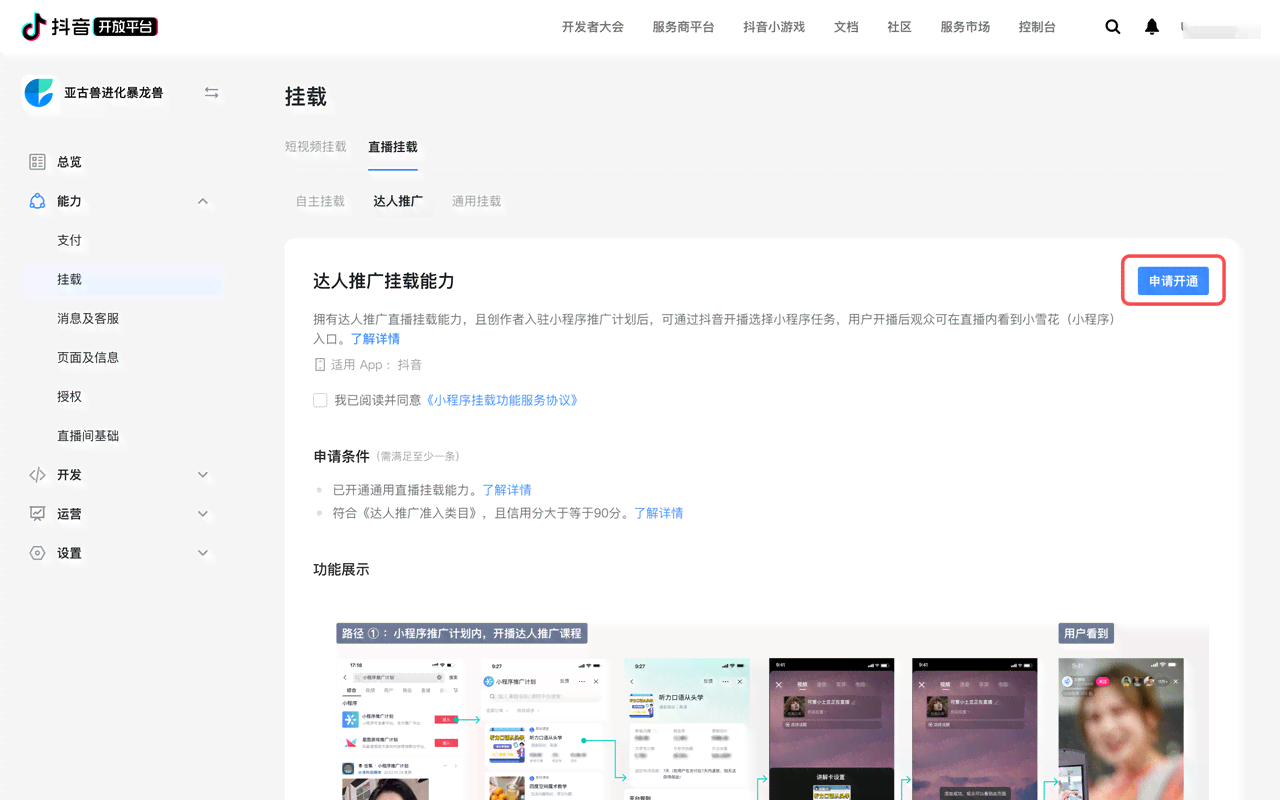The width and height of the screenshot is (1280, 800).
Task: Open the 《小程序挂载功能服务协议》 link
Action: [501, 400]
